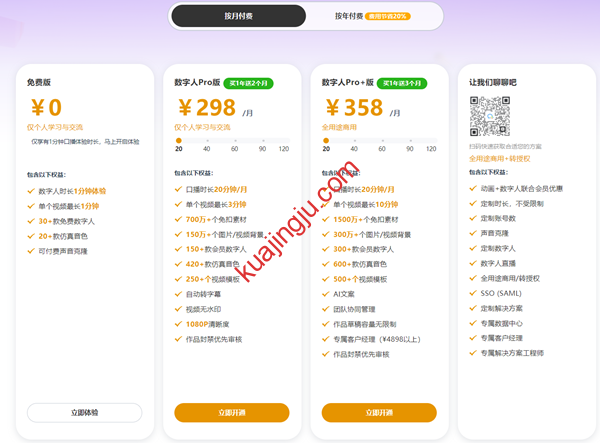Click 视频无水印 feature
600x443 pixels.
click(203, 309)
